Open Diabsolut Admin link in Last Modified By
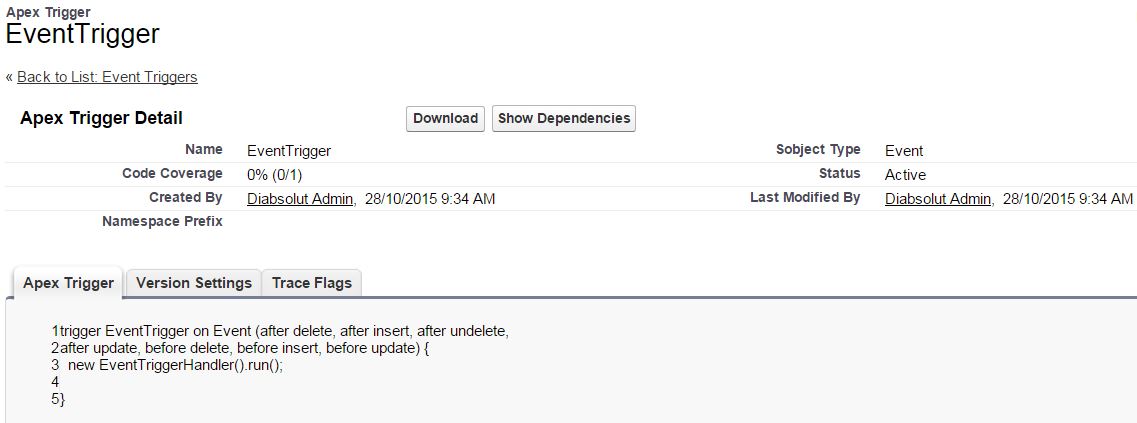The width and height of the screenshot is (1137, 423). 938,199
